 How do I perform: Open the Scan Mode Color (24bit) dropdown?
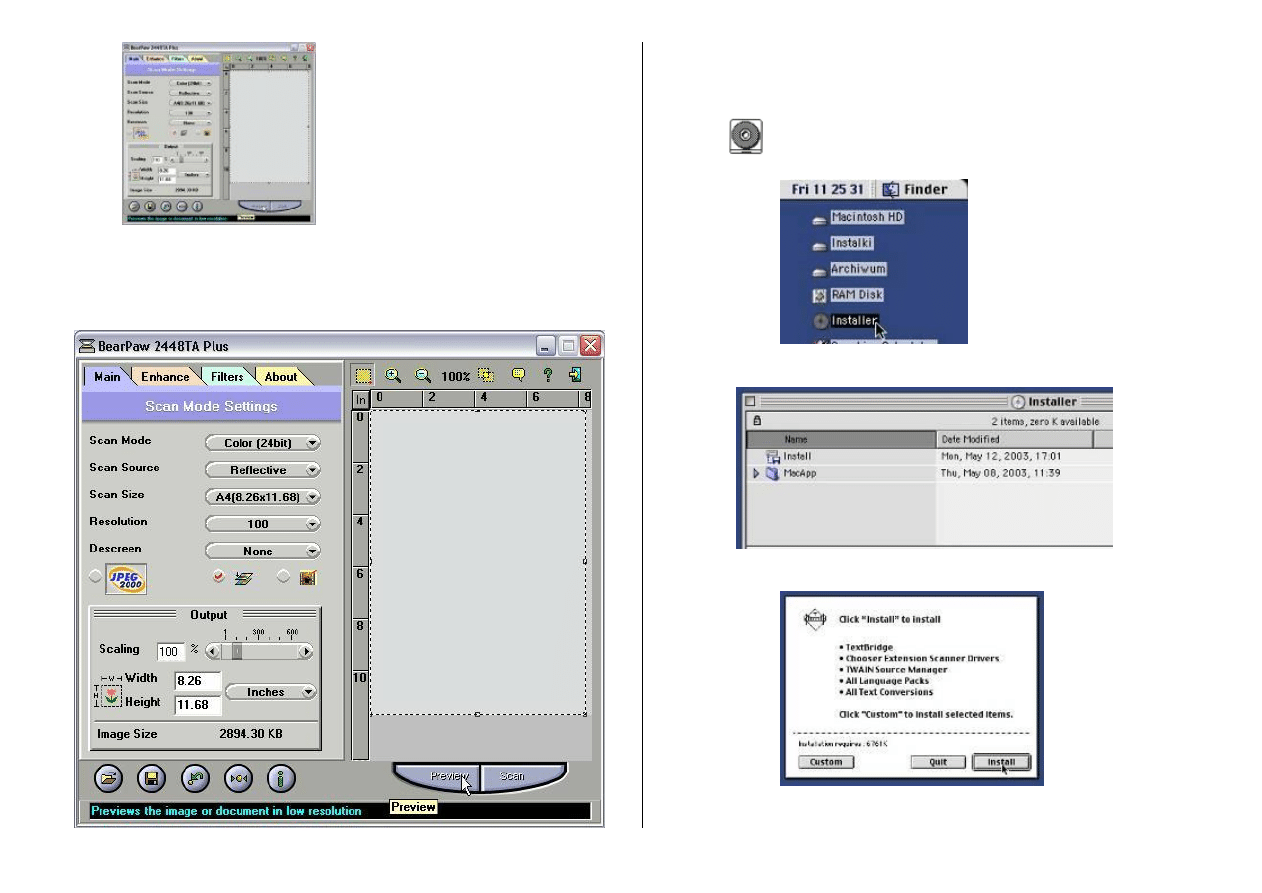click(263, 443)
